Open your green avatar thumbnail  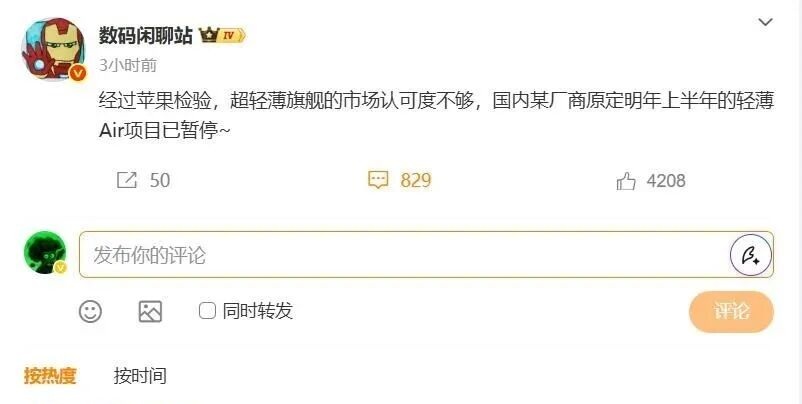45,253
